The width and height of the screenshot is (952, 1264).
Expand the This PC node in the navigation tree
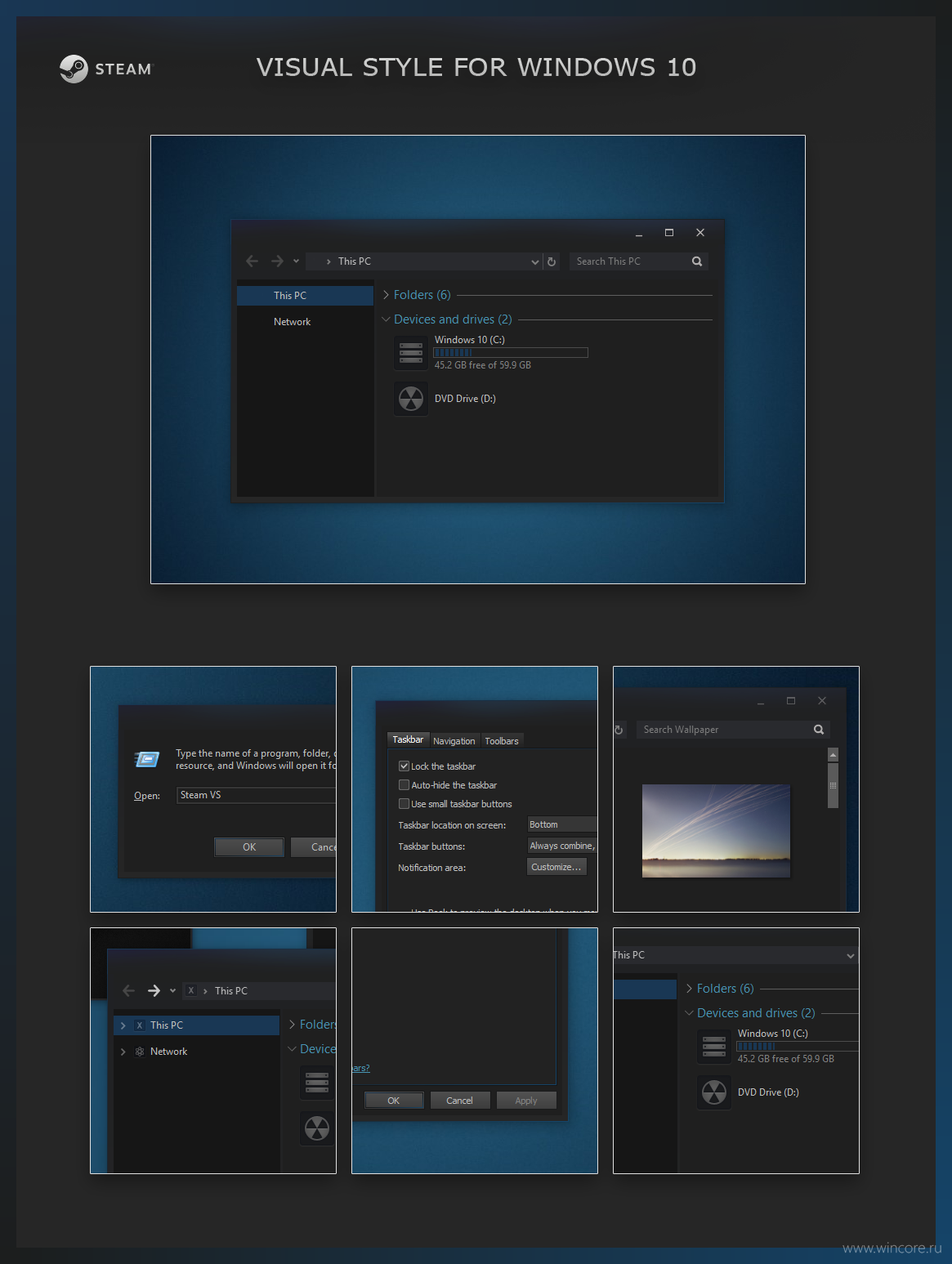(x=123, y=1025)
